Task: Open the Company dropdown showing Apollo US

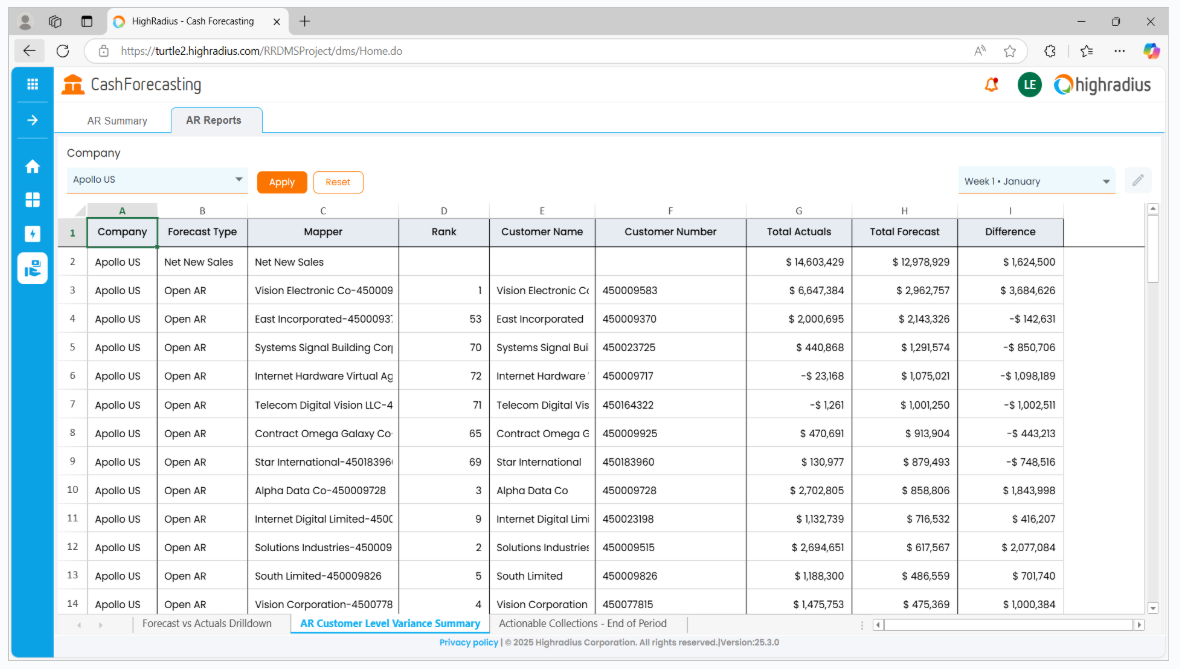Action: (157, 180)
